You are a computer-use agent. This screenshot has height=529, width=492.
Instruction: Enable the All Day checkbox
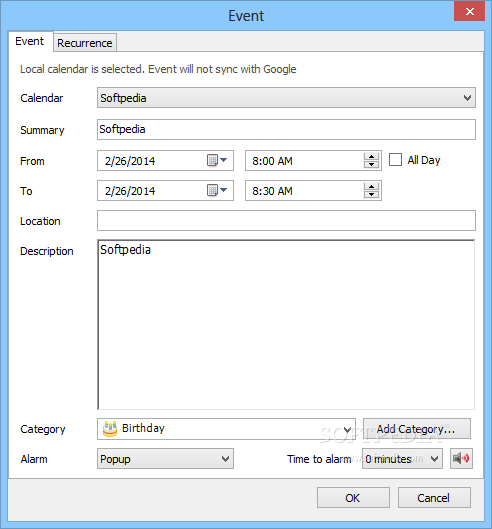point(395,160)
